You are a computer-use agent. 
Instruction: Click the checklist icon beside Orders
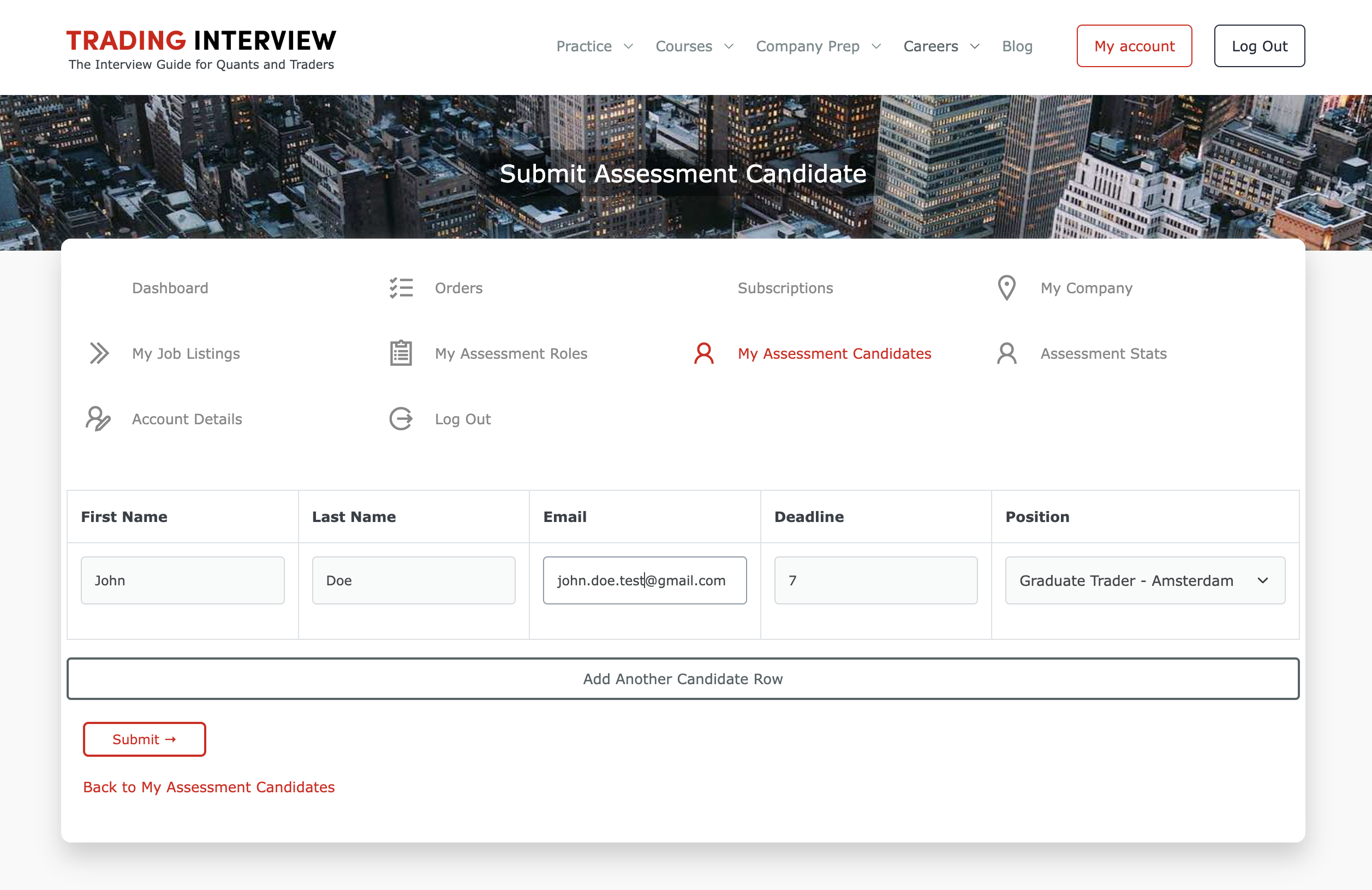(401, 288)
